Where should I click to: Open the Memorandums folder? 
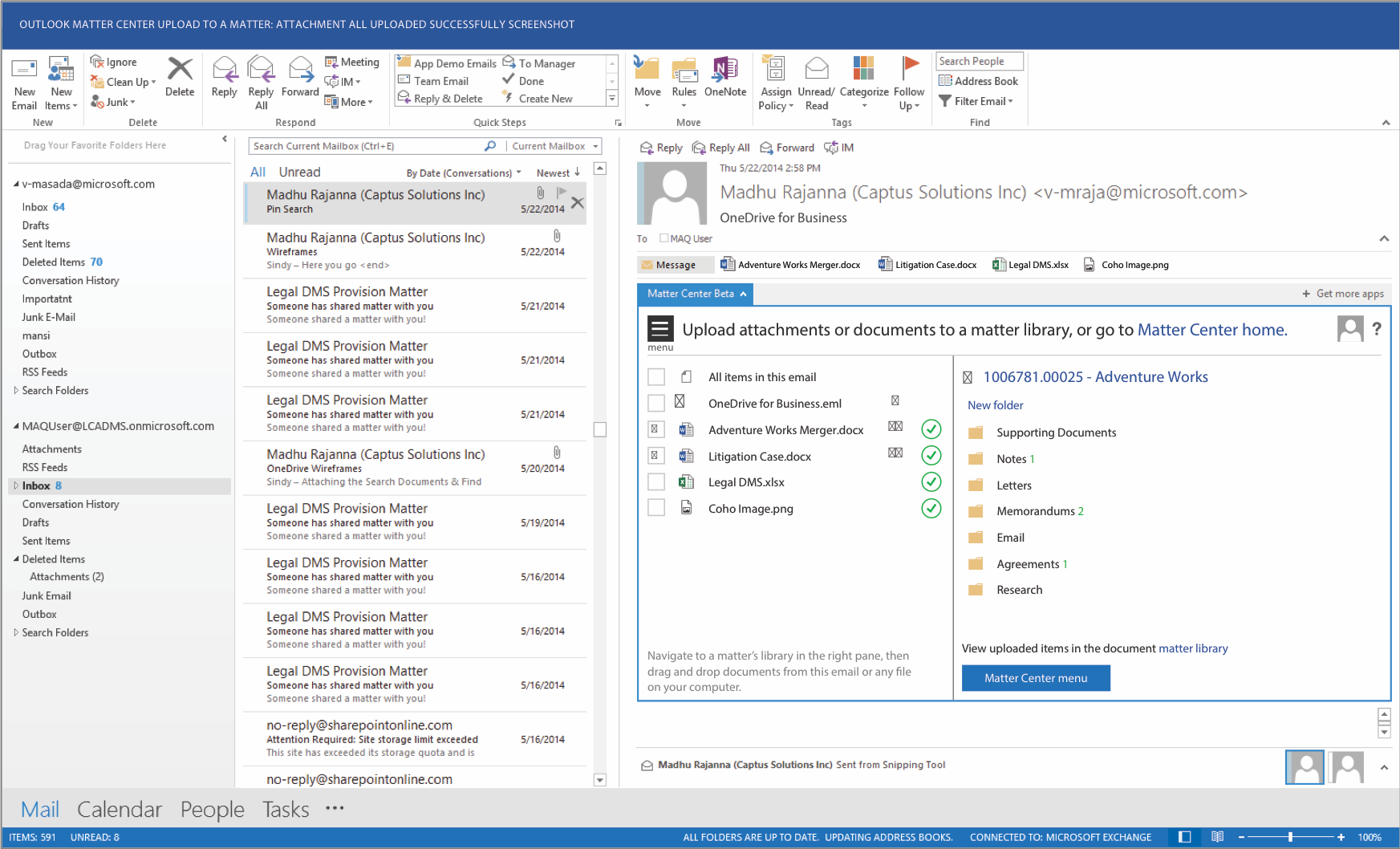1035,511
